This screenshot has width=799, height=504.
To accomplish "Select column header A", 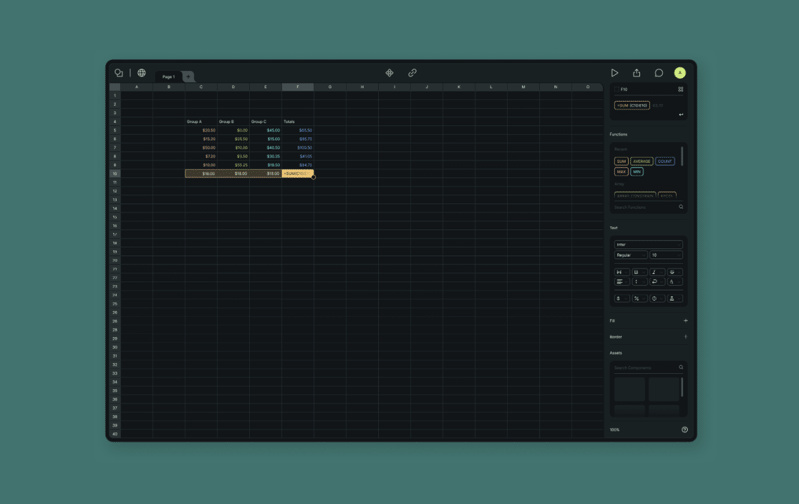I will [x=137, y=87].
